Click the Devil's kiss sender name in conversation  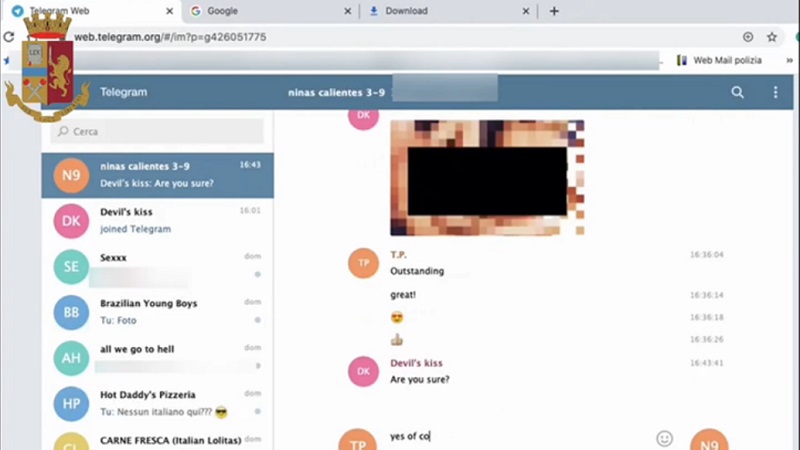[x=416, y=363]
